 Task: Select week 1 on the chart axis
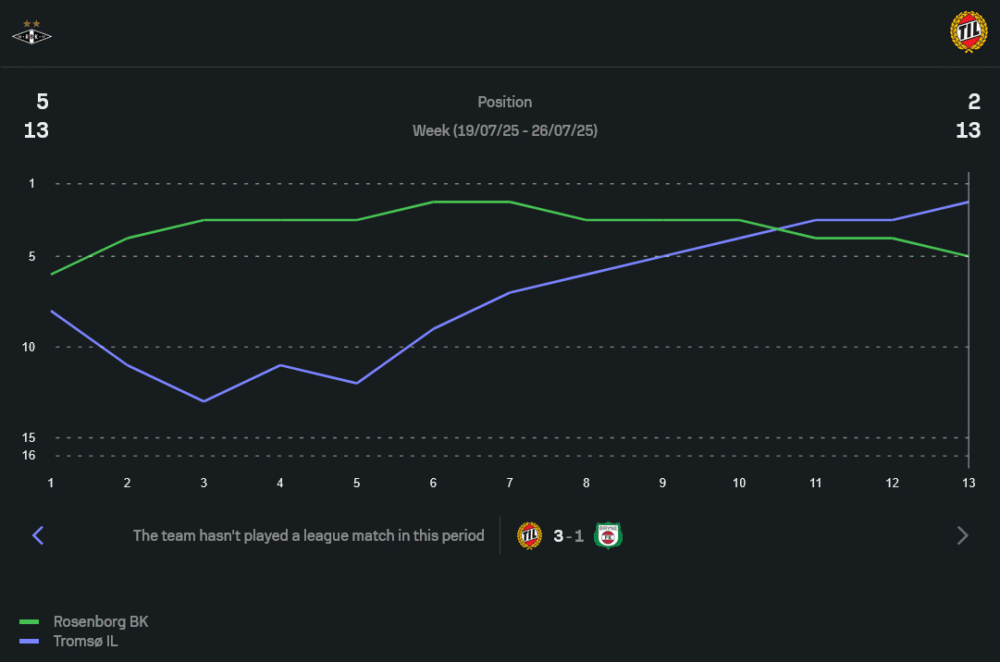pyautogui.click(x=51, y=482)
